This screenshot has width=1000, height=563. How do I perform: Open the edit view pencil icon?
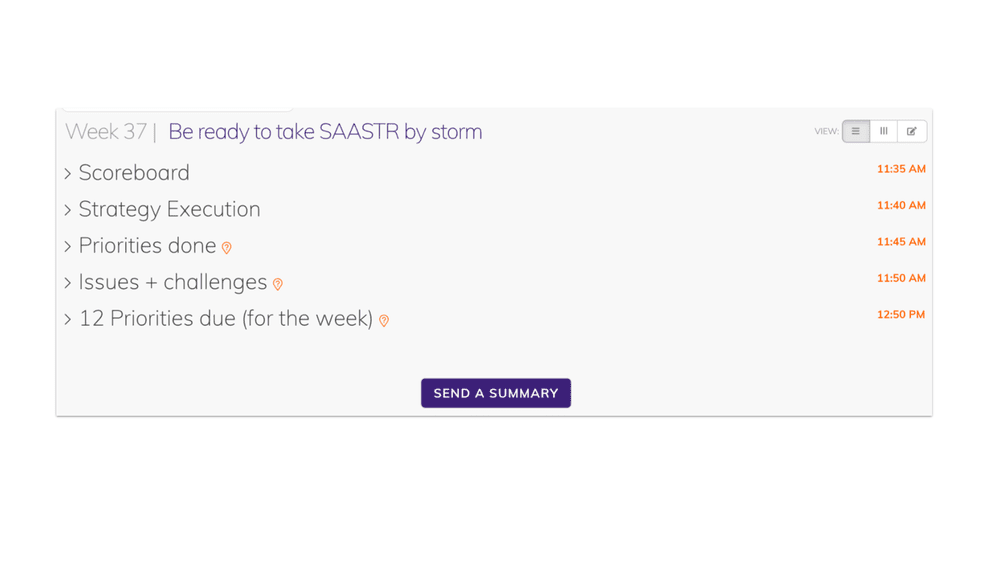[912, 131]
